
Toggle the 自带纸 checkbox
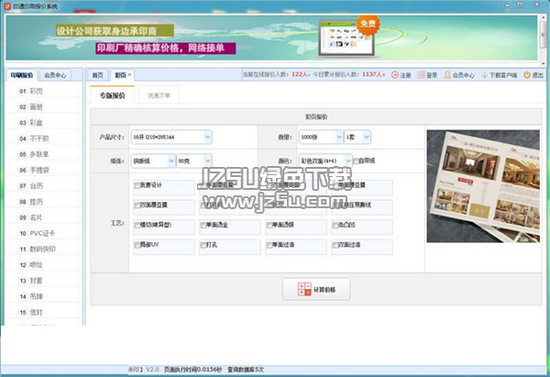[356, 161]
